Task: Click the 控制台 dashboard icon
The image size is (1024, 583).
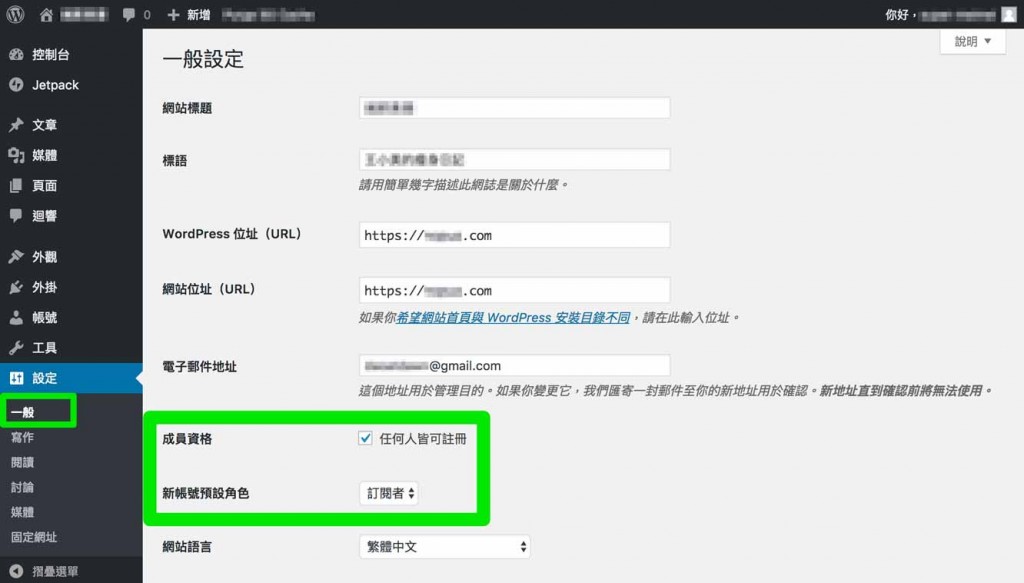Action: pos(16,55)
